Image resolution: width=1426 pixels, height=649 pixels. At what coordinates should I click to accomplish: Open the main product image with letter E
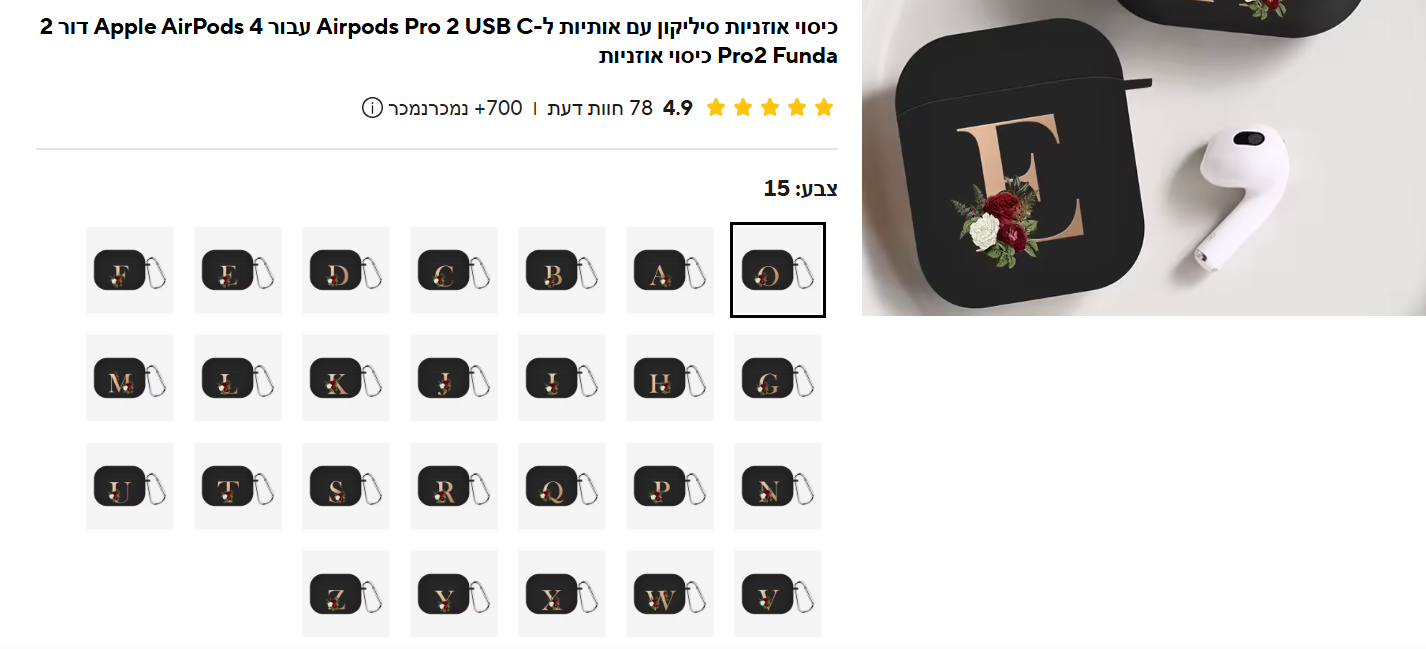point(1144,158)
